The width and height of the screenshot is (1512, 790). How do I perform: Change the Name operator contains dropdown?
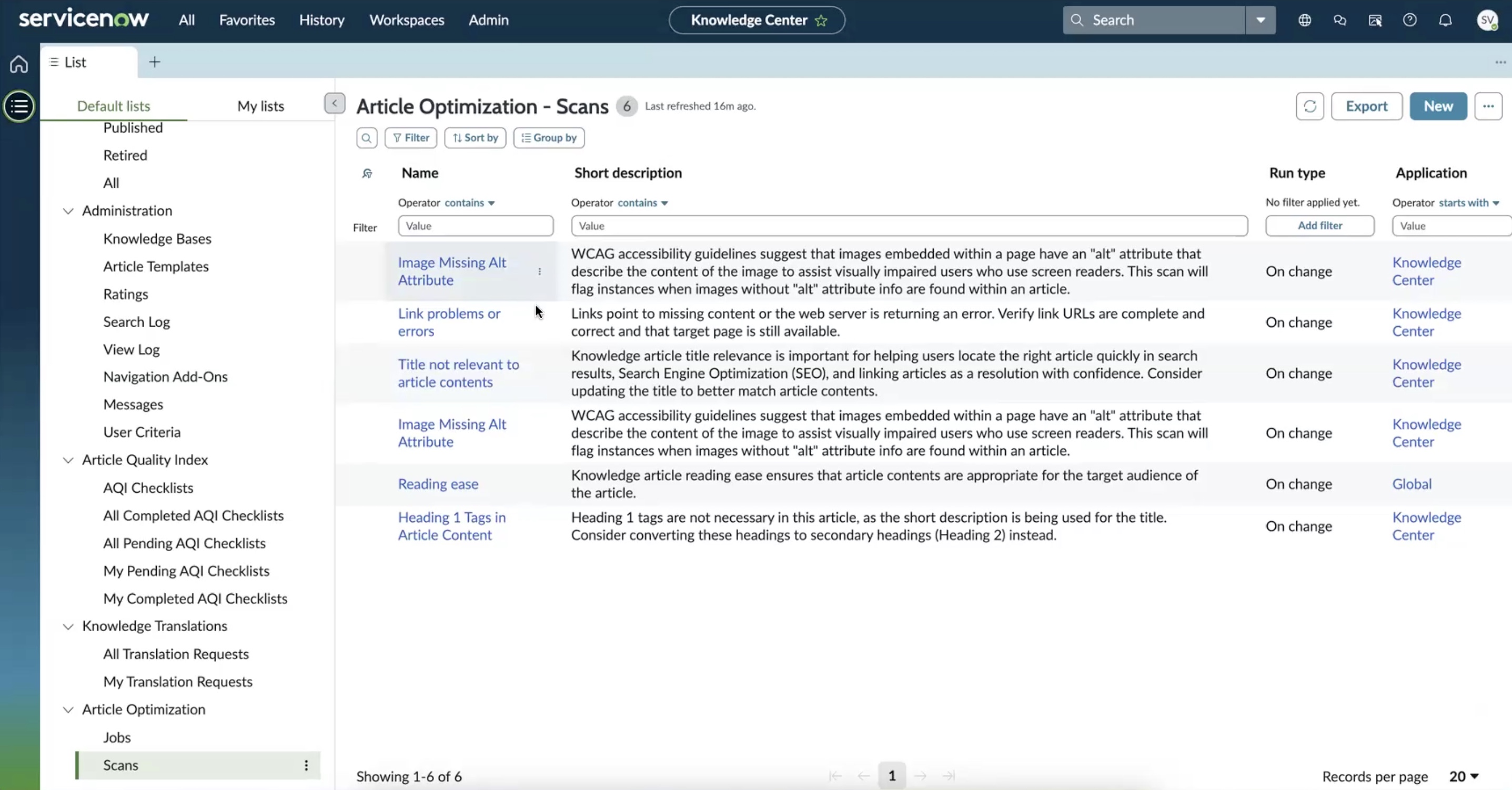tap(470, 202)
